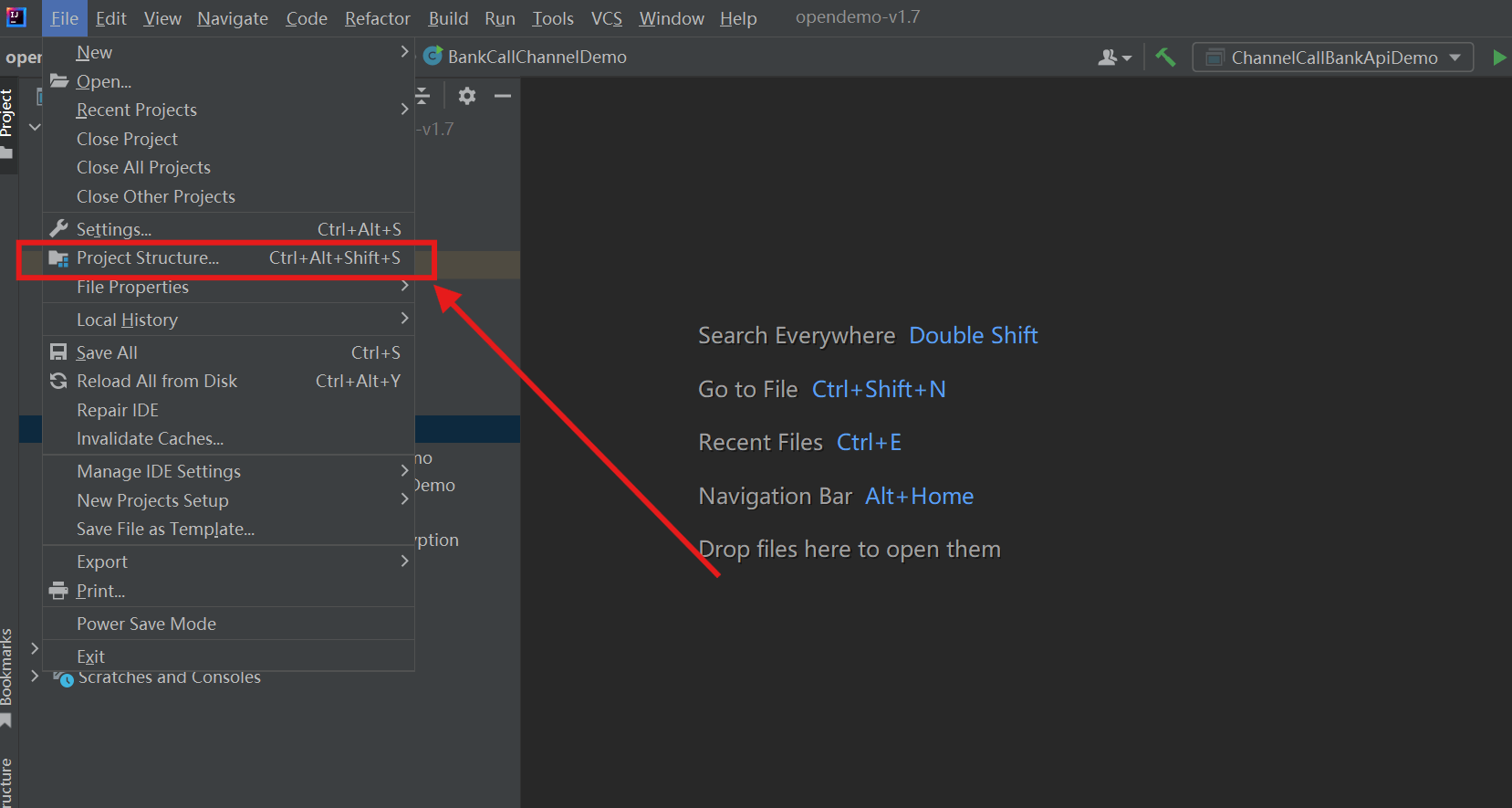This screenshot has width=1512, height=808.
Task: Hide the Project panel with minus icon
Action: [503, 96]
